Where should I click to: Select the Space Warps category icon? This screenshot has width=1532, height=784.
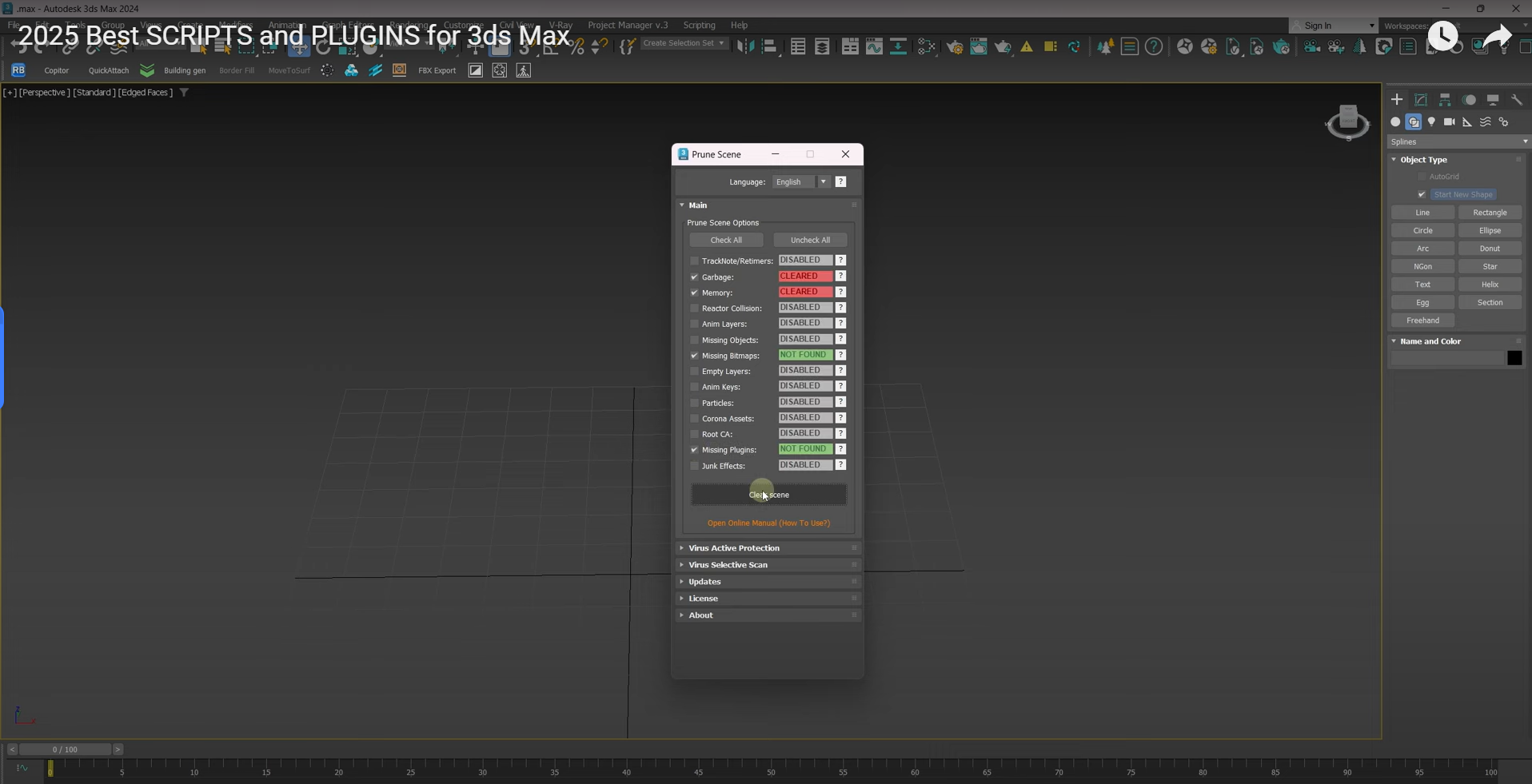click(x=1486, y=122)
